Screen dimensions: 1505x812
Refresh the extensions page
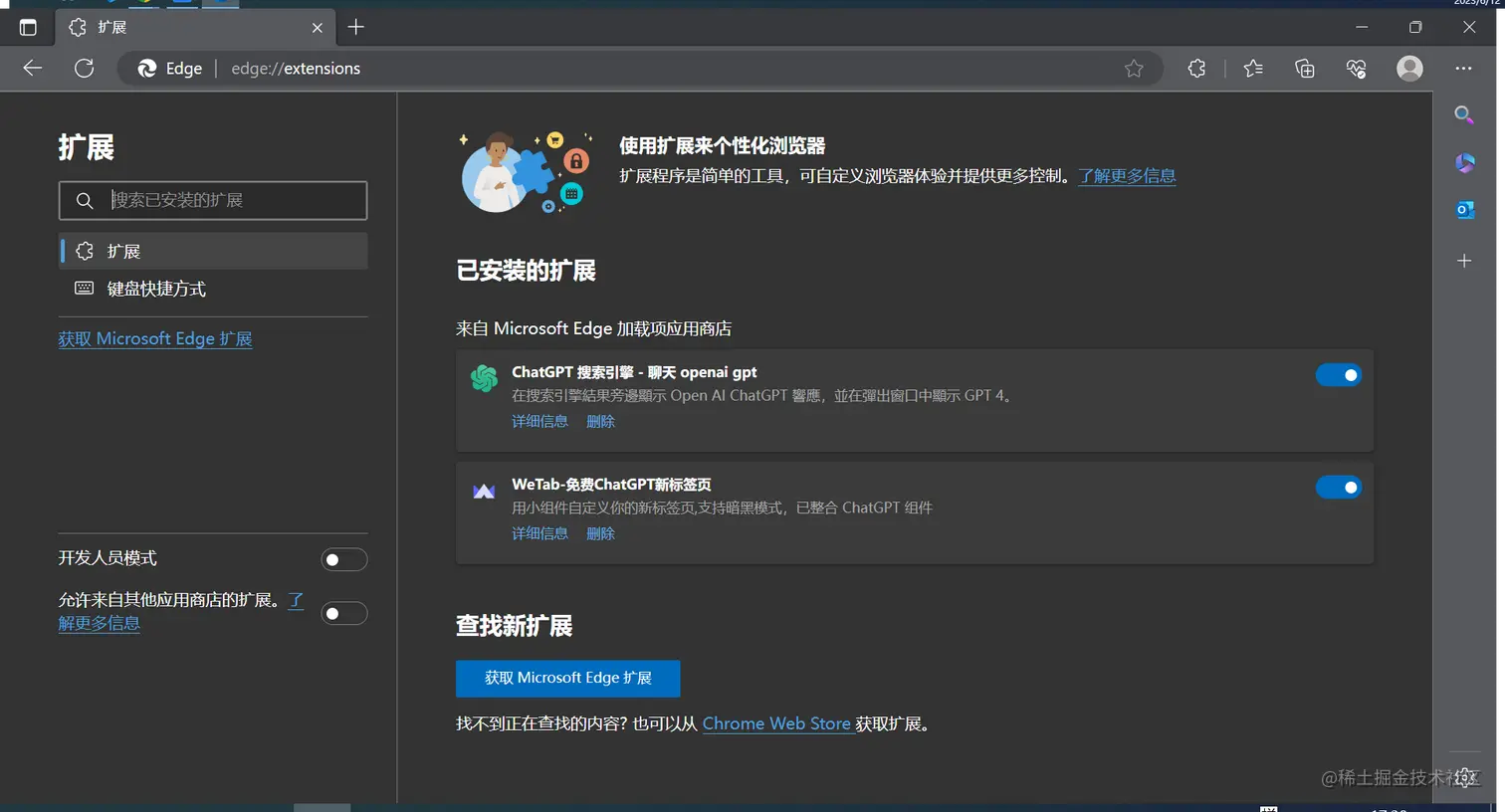click(x=85, y=68)
